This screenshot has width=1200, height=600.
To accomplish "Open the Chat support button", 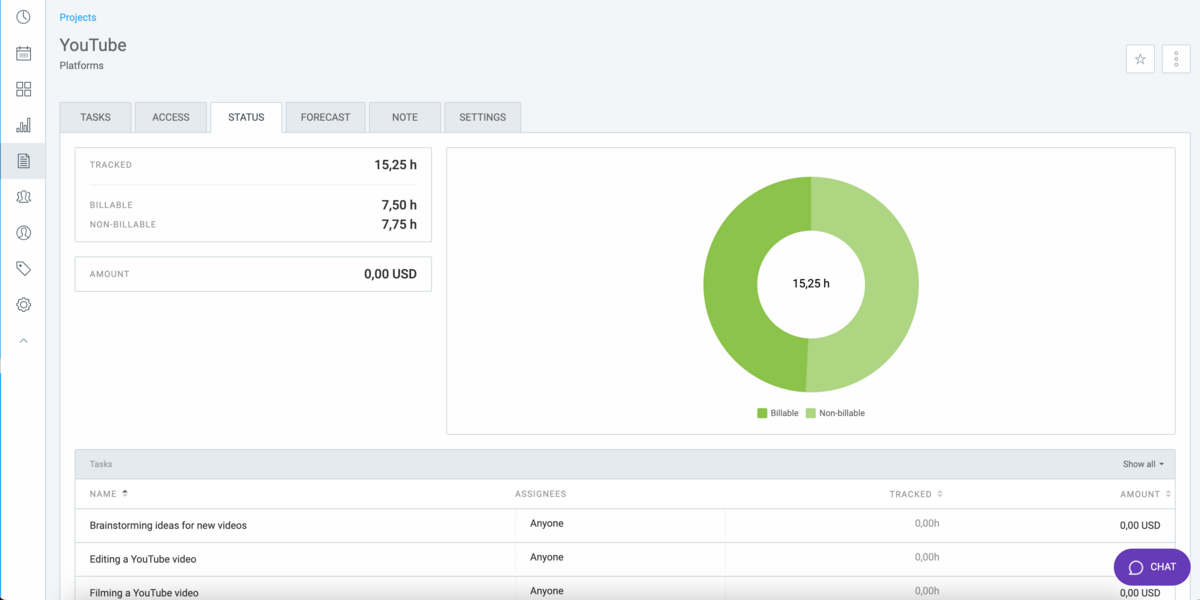I will point(1152,567).
